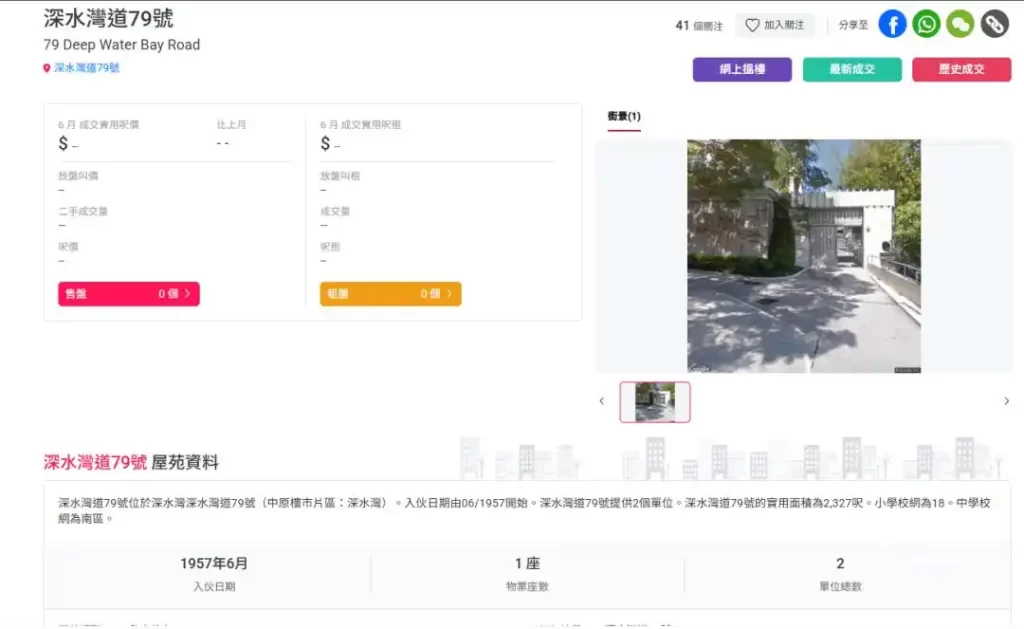Select the street view thumbnail

[655, 402]
